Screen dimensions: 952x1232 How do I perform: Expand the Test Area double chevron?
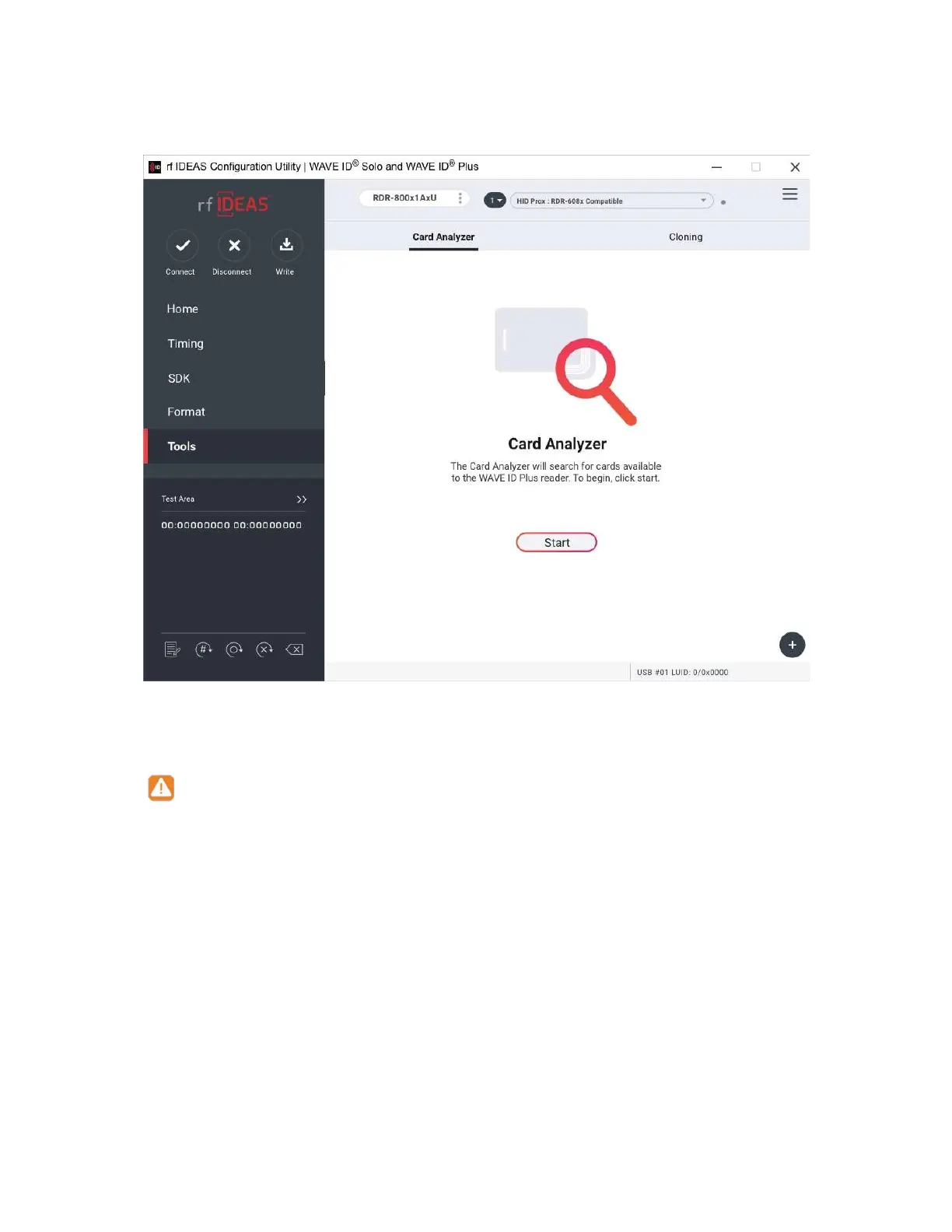tap(302, 499)
